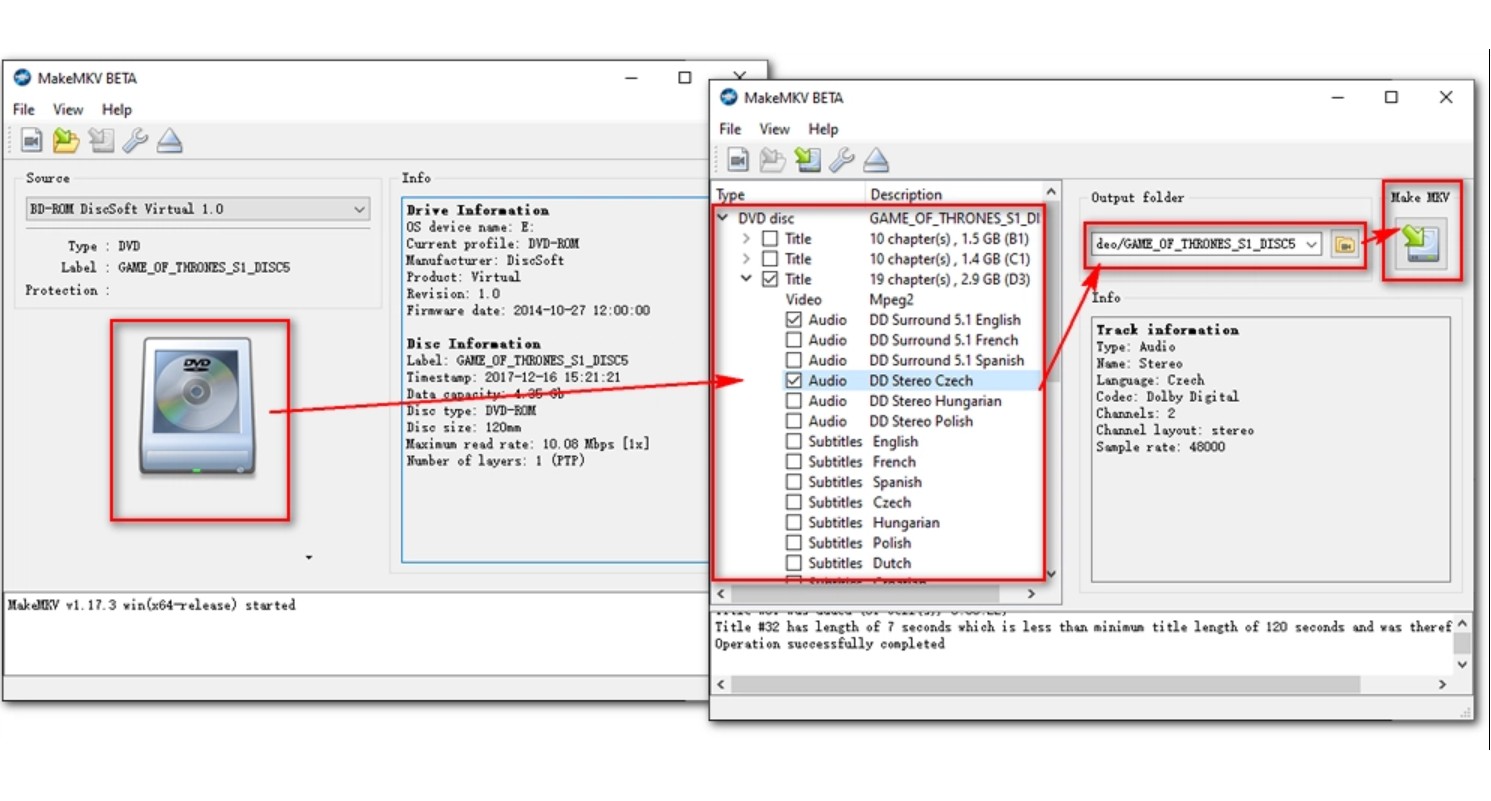Enable the English subtitles checkbox
This screenshot has width=1491, height=801.
click(795, 441)
